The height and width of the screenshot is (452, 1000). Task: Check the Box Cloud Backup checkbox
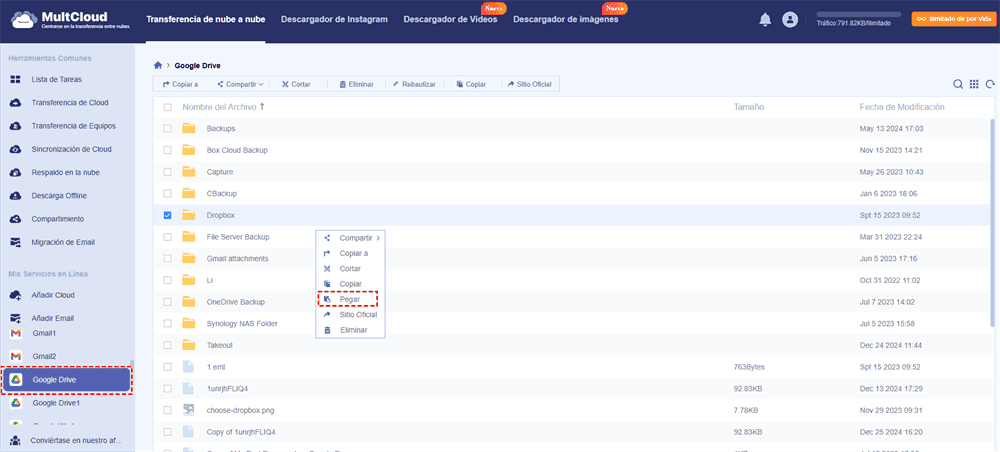pos(167,150)
